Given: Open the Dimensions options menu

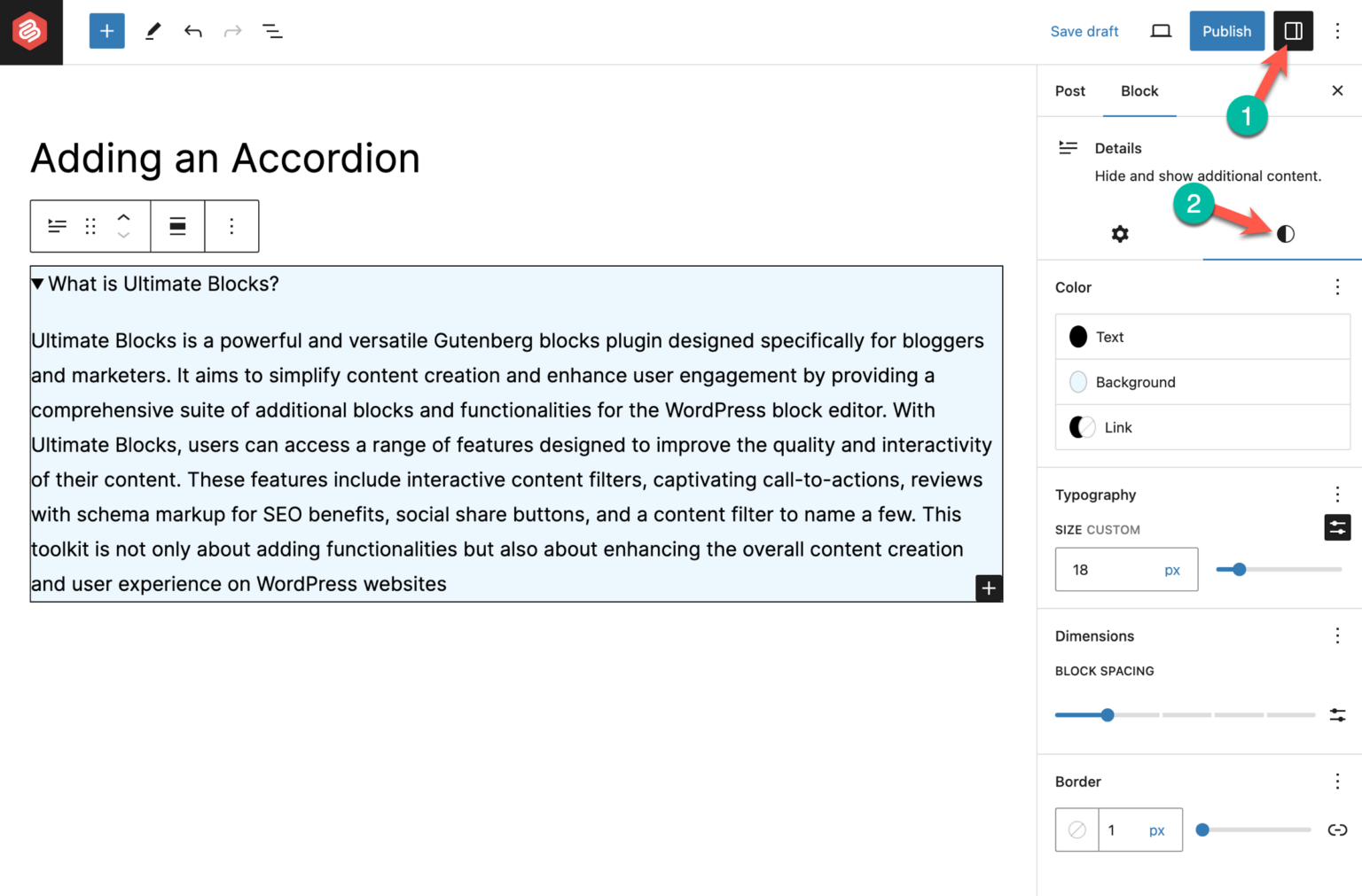Looking at the screenshot, I should pos(1337,635).
